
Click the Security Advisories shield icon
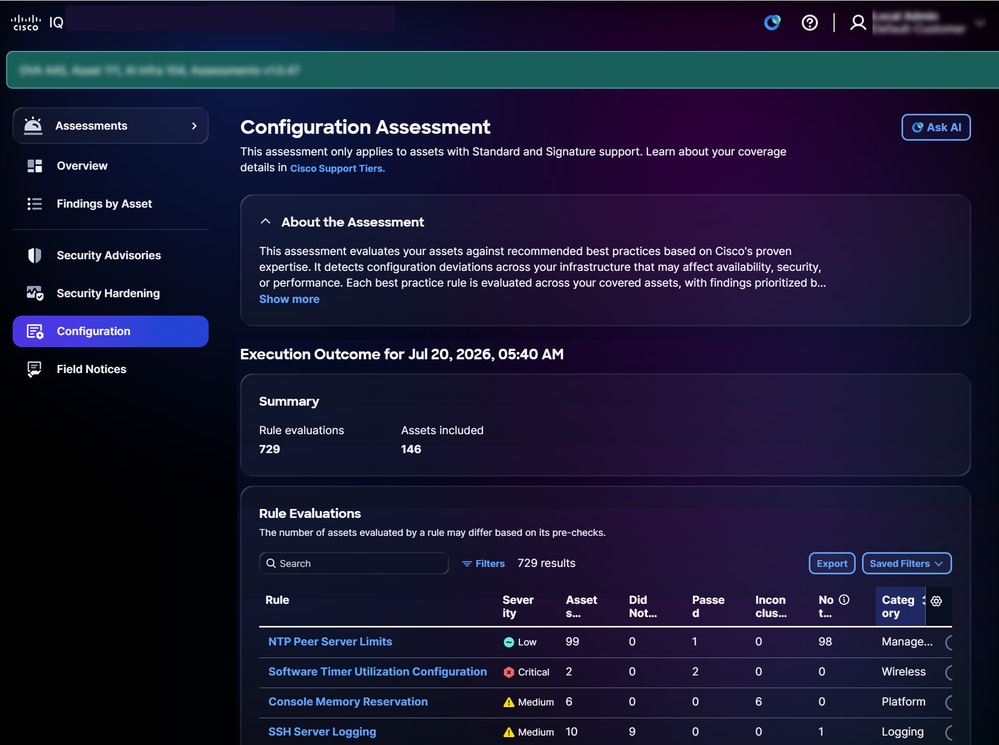coord(34,256)
